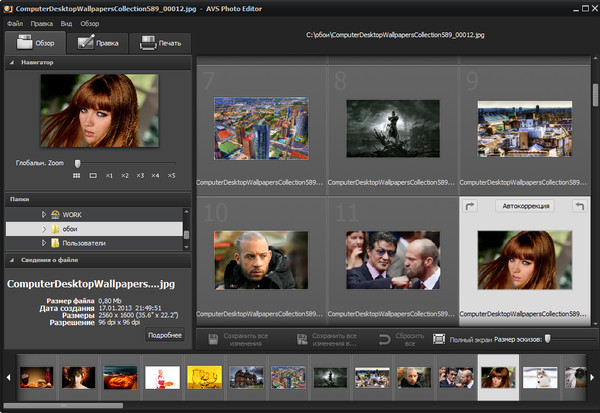Viewport: 600px width, 413px height.
Task: Click the Подробнее button
Action: coord(164,335)
